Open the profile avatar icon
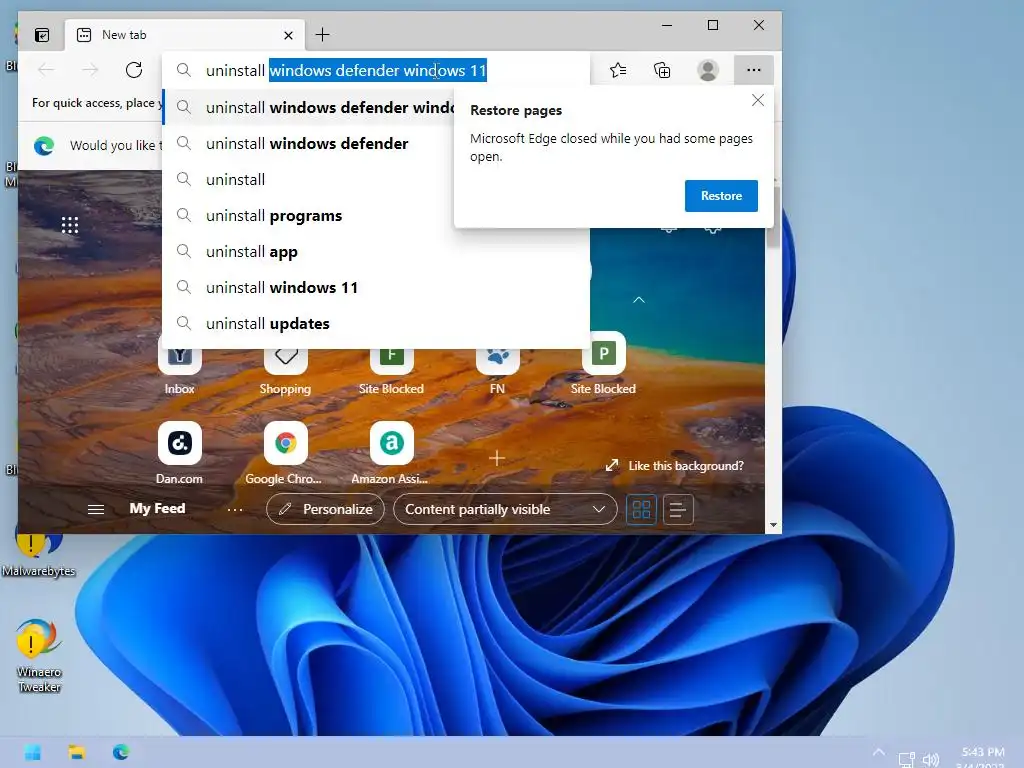 tap(708, 70)
